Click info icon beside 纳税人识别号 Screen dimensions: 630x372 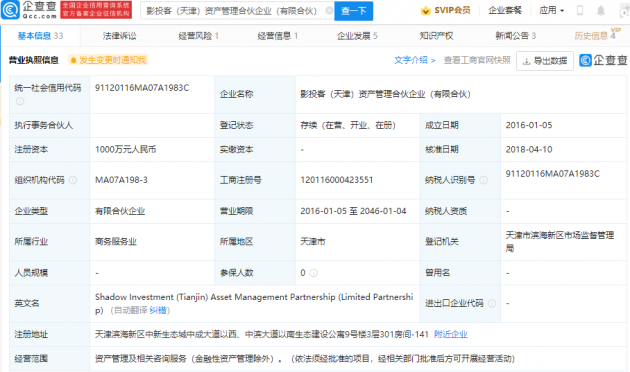pos(484,180)
